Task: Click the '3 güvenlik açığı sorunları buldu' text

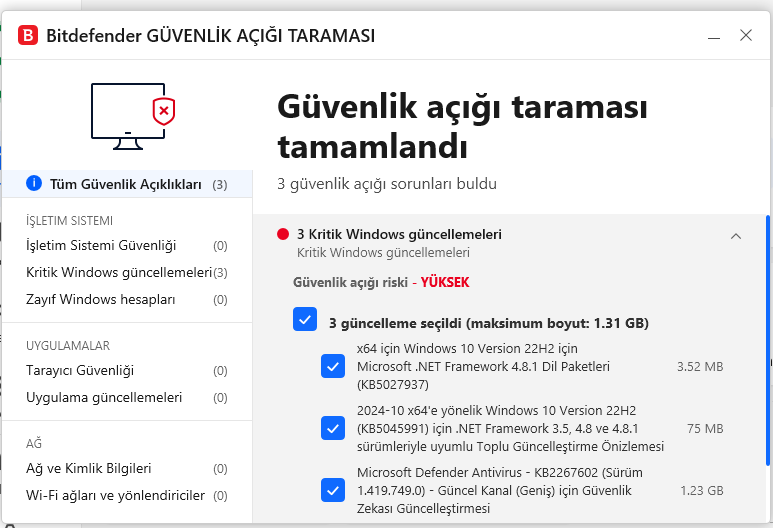Action: (x=387, y=184)
